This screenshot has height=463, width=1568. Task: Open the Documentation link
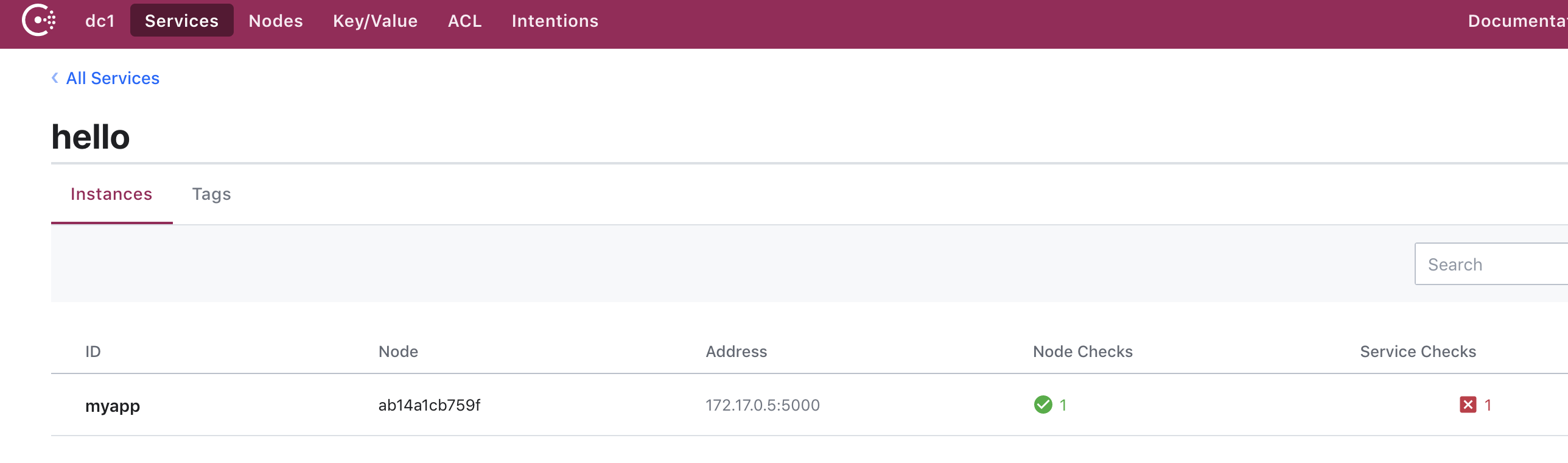pyautogui.click(x=1517, y=21)
